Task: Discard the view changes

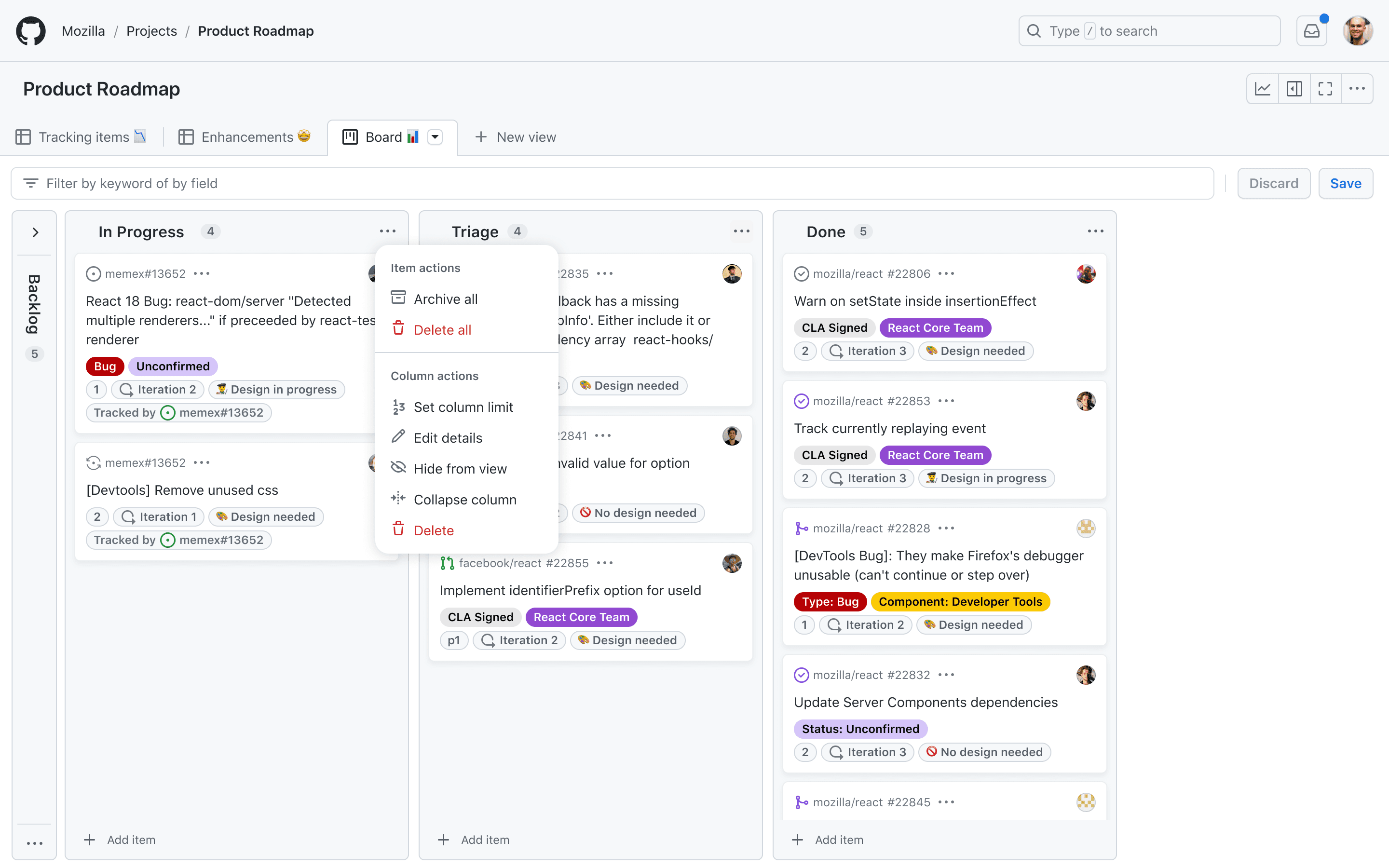Action: (1273, 183)
